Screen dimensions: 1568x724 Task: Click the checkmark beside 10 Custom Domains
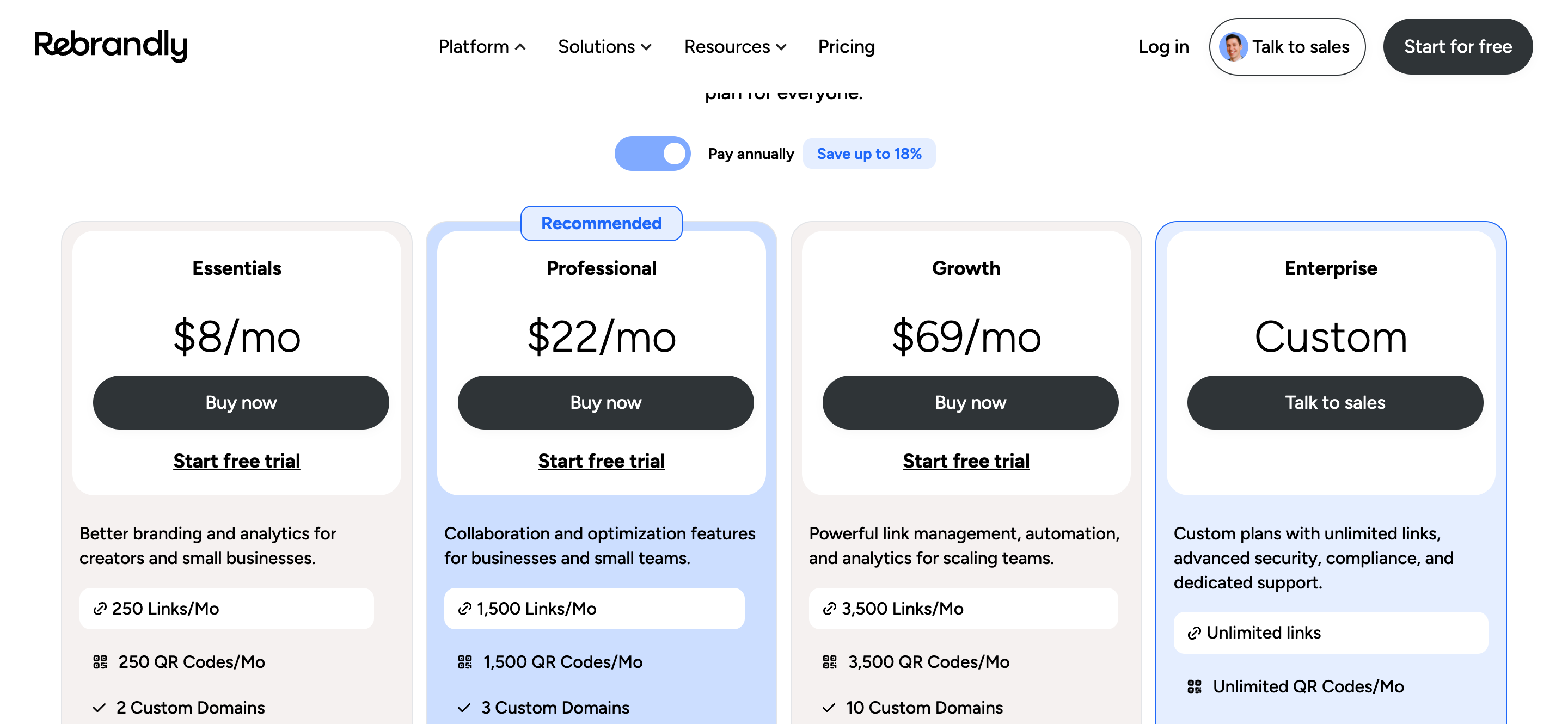coord(829,708)
